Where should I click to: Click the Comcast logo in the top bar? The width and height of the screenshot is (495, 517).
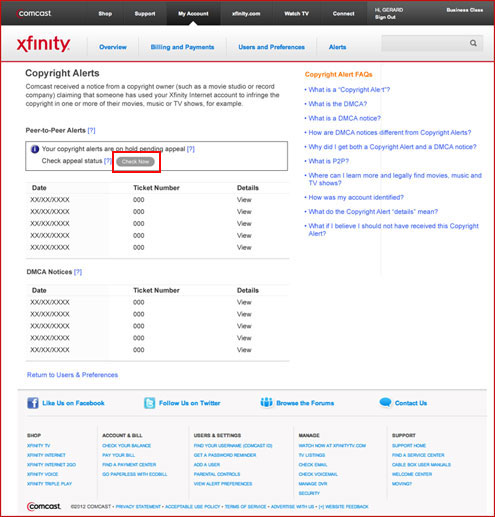click(34, 13)
